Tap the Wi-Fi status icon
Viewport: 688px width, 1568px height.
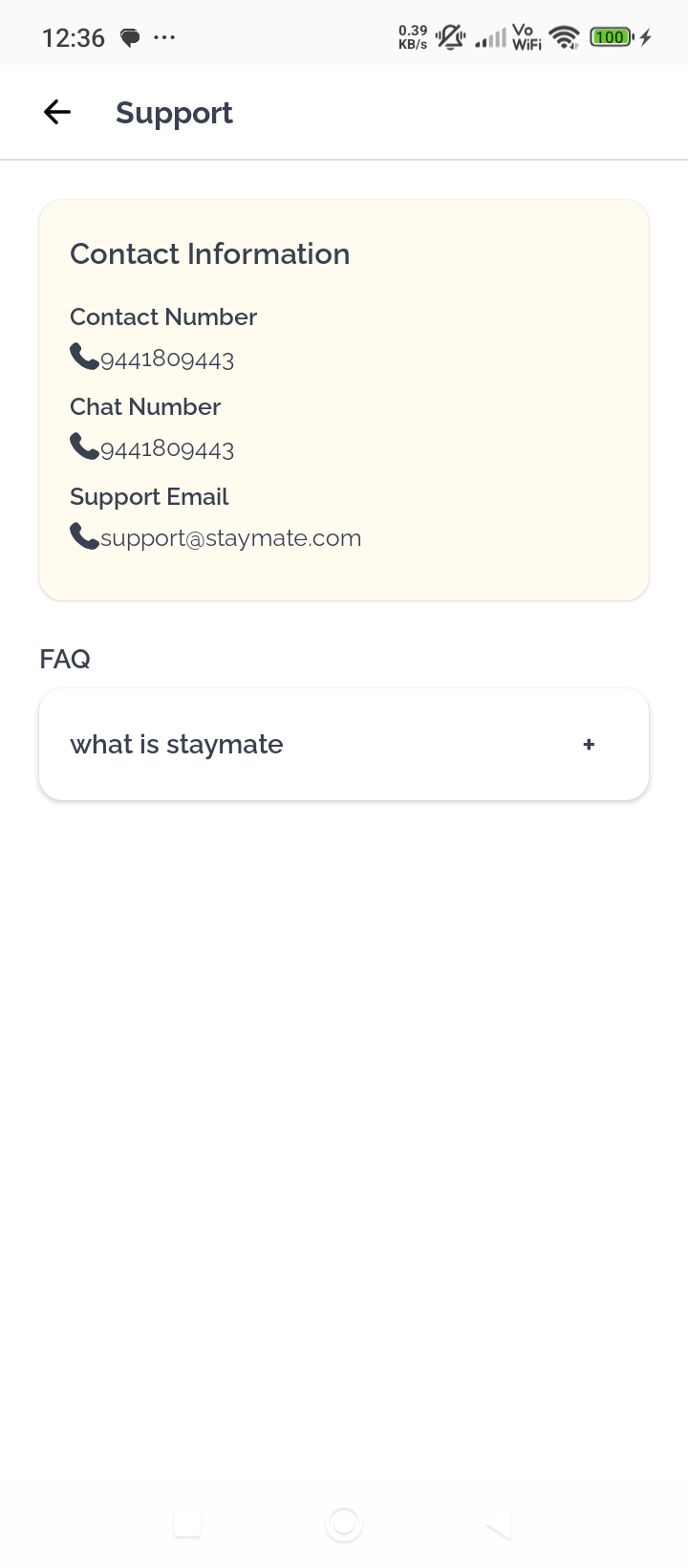pos(565,37)
